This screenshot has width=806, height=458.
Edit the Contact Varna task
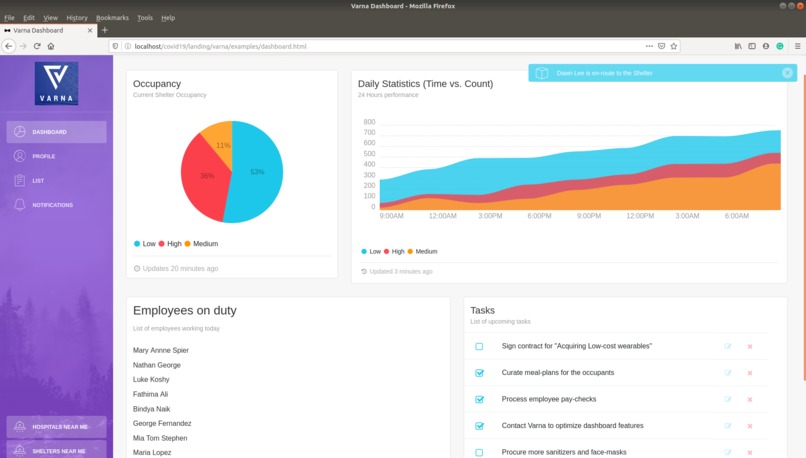coord(728,426)
